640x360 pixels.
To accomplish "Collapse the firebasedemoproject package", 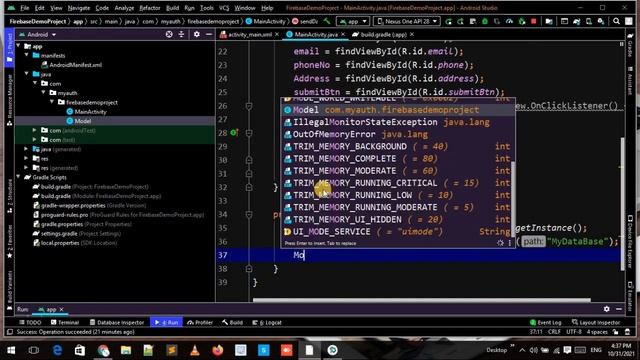I will (x=52, y=102).
